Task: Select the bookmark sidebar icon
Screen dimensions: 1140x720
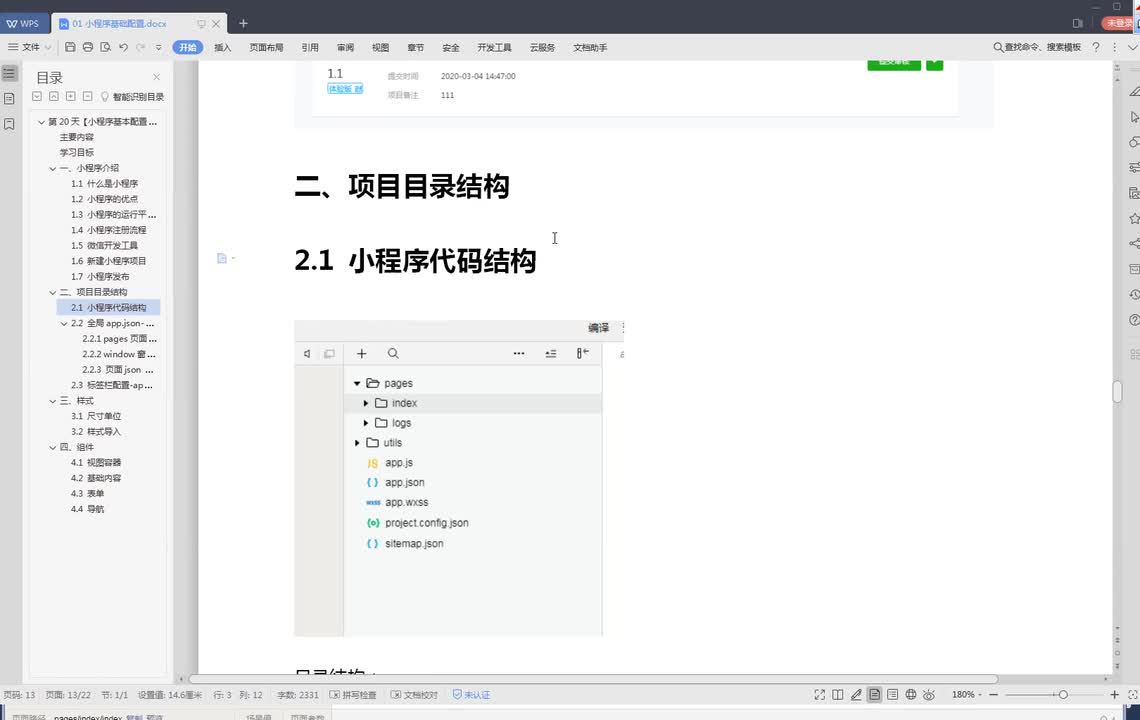Action: [9, 124]
